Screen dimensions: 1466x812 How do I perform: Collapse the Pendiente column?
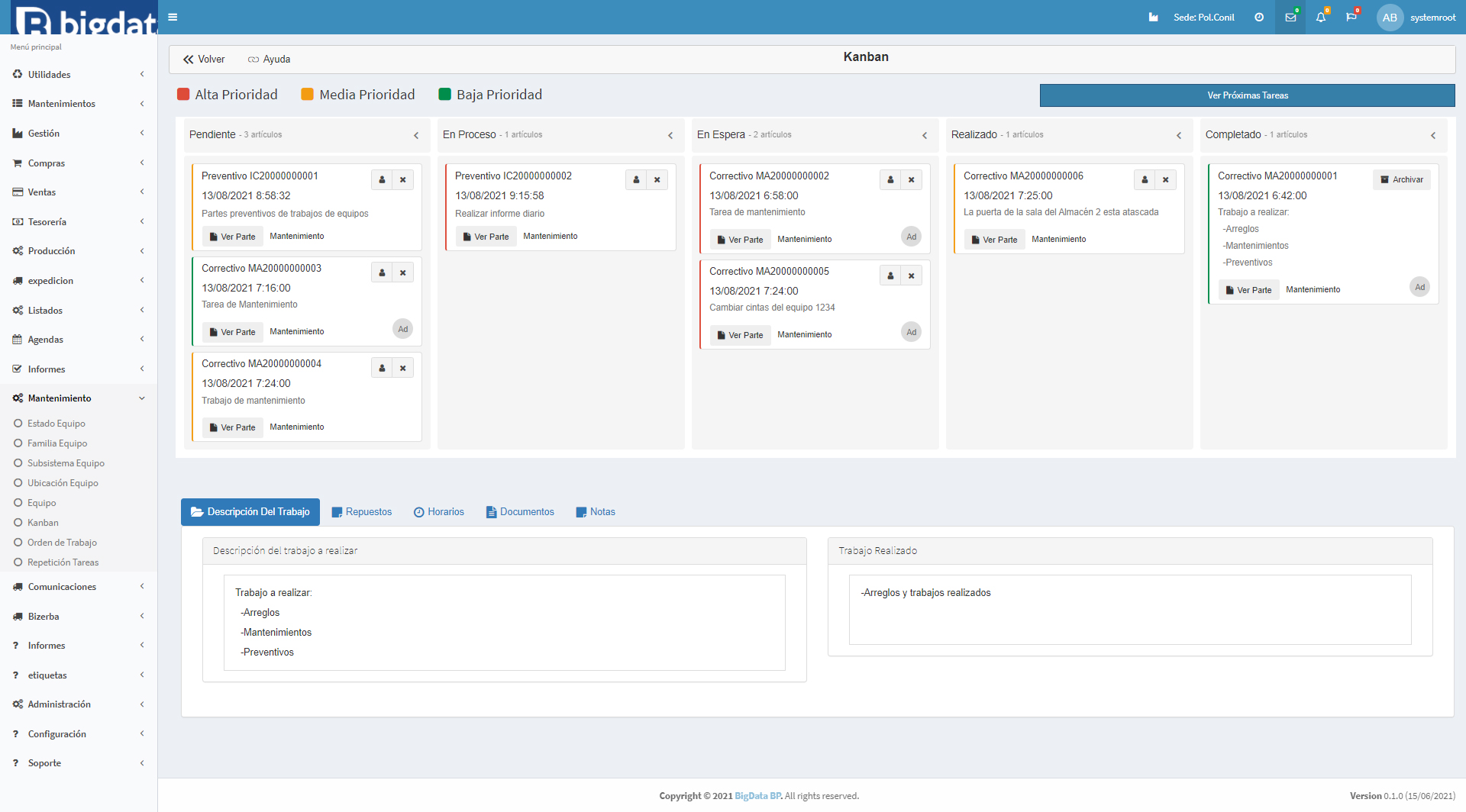416,135
